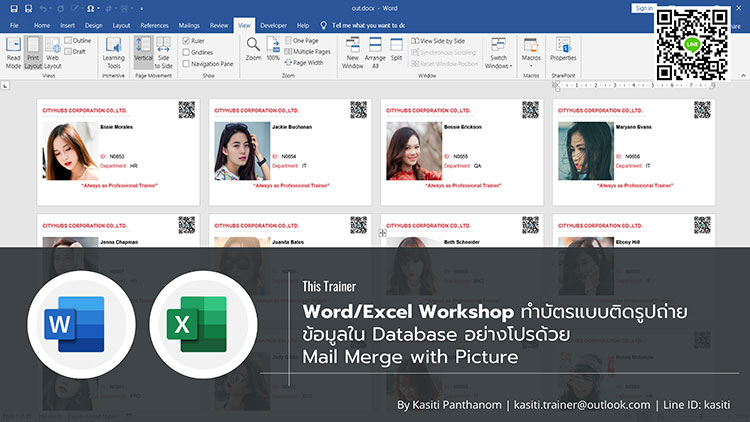750x422 pixels.
Task: Open the Macros dropdown
Action: click(x=531, y=66)
